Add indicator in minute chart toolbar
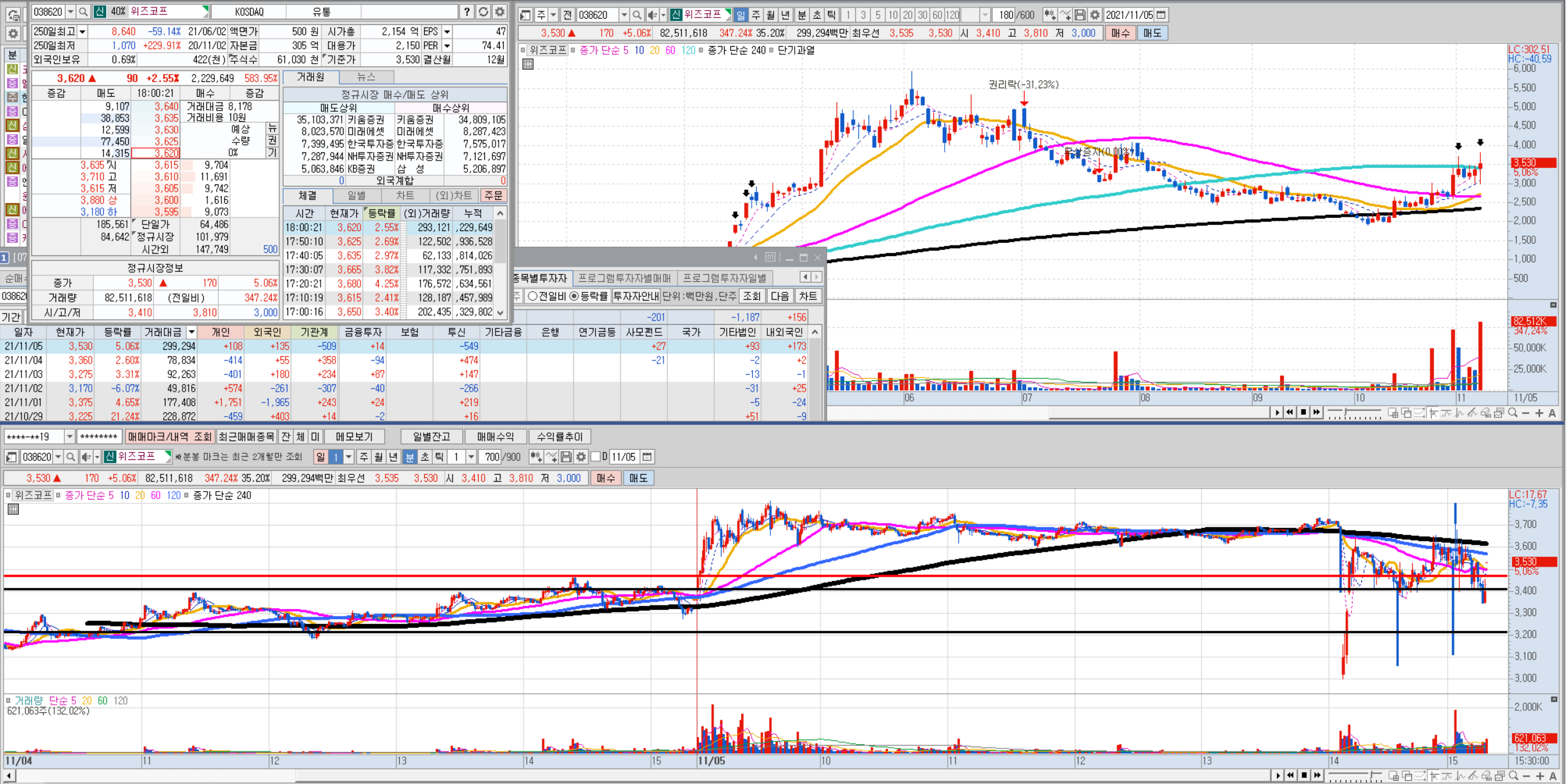 click(x=535, y=457)
